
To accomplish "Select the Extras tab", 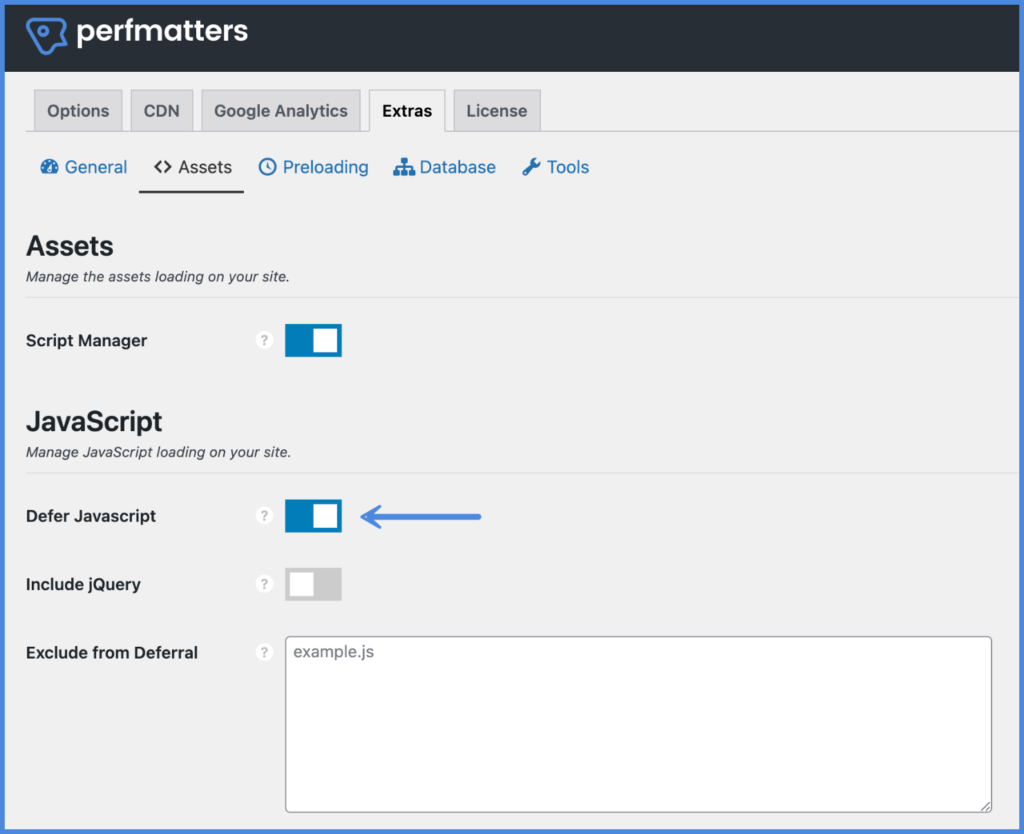I will pos(407,110).
